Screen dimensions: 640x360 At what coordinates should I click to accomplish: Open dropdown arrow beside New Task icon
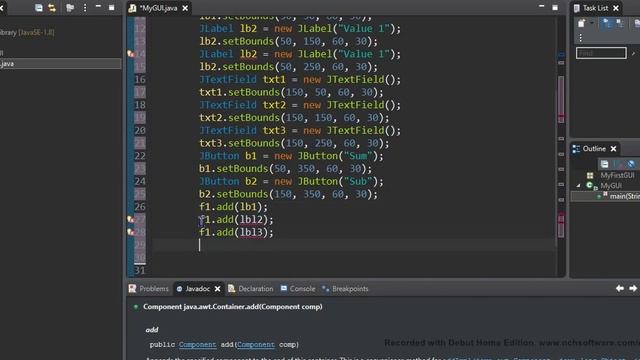click(592, 24)
